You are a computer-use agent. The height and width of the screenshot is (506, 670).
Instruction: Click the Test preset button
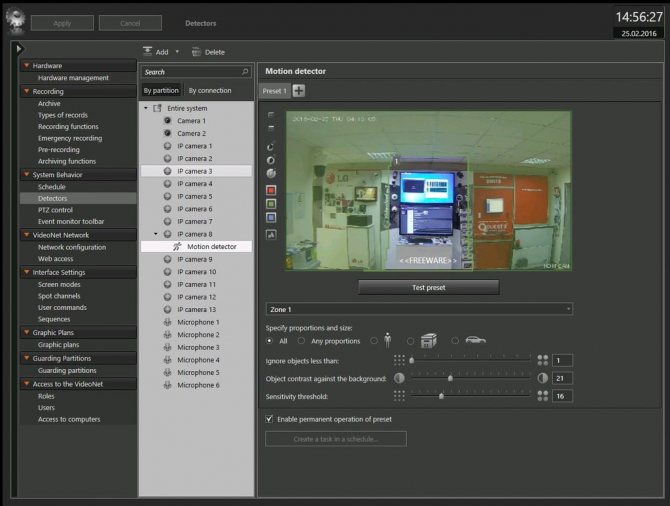[x=429, y=288]
